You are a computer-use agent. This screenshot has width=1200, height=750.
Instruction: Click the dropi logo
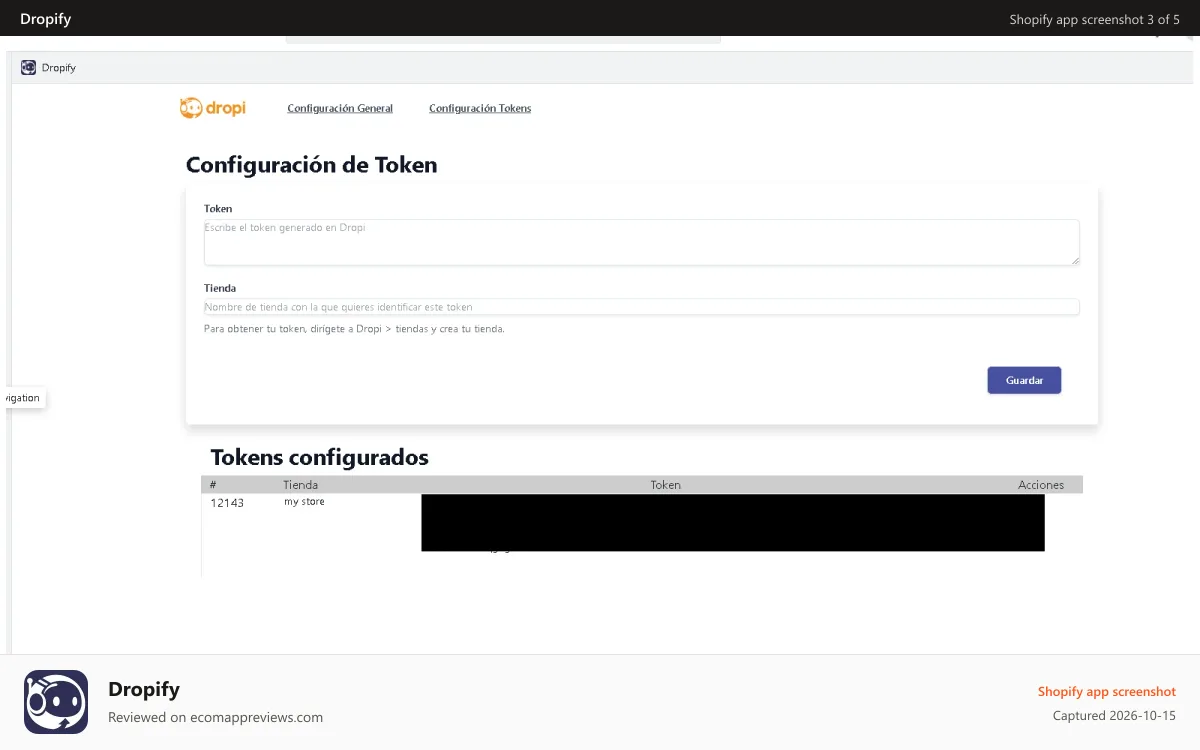(213, 108)
